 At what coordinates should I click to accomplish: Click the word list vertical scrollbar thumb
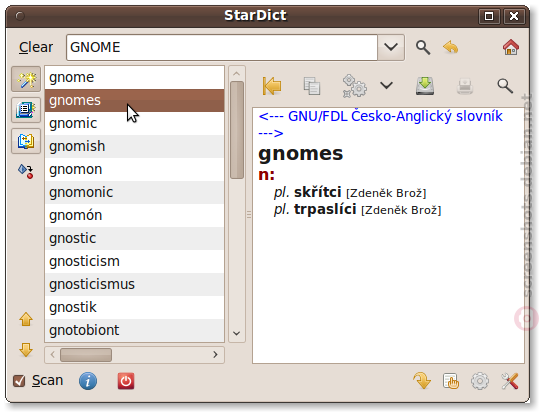(x=237, y=130)
